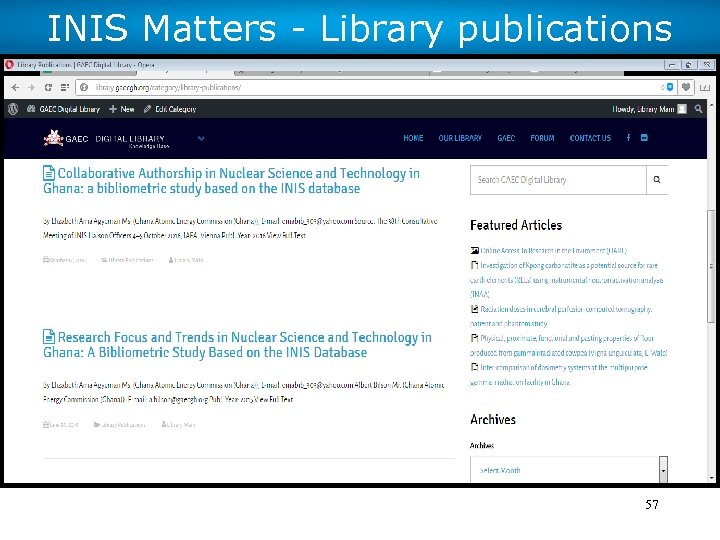The image size is (720, 540).
Task: Click the blue ad blocker badge in address bar
Action: 669,87
